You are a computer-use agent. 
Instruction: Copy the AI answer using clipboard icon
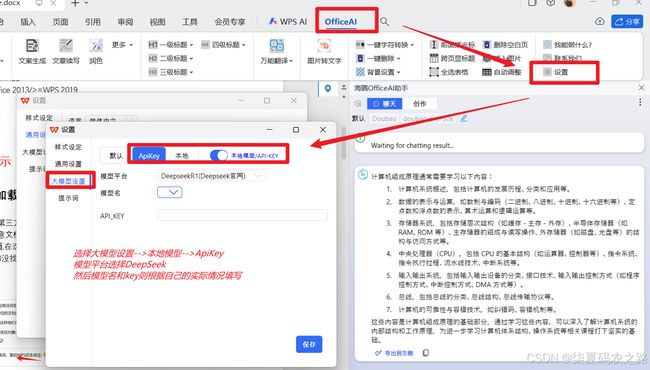point(426,353)
